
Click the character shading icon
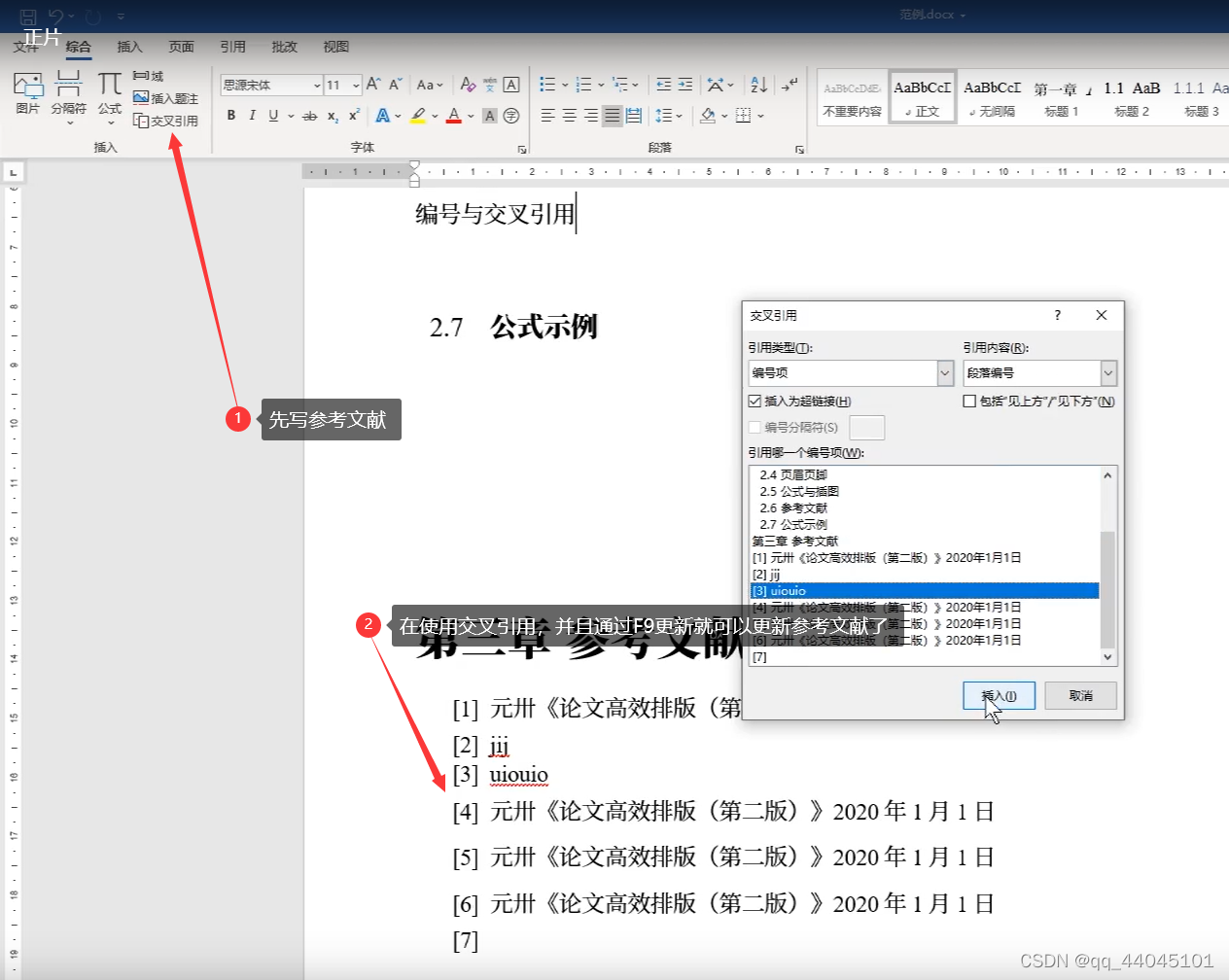[490, 116]
